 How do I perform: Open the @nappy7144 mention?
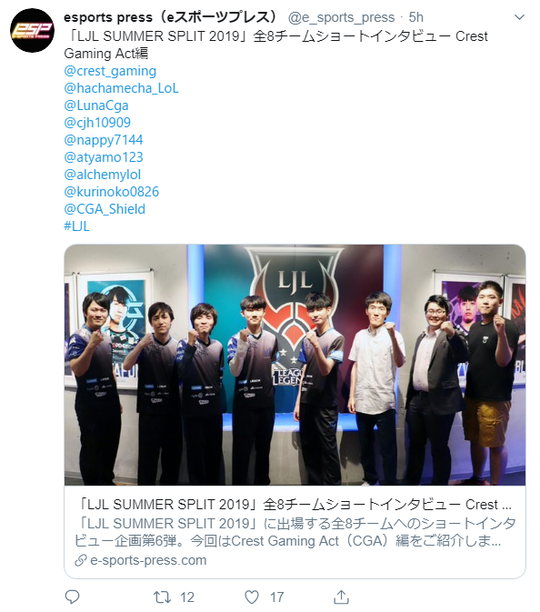(x=103, y=140)
